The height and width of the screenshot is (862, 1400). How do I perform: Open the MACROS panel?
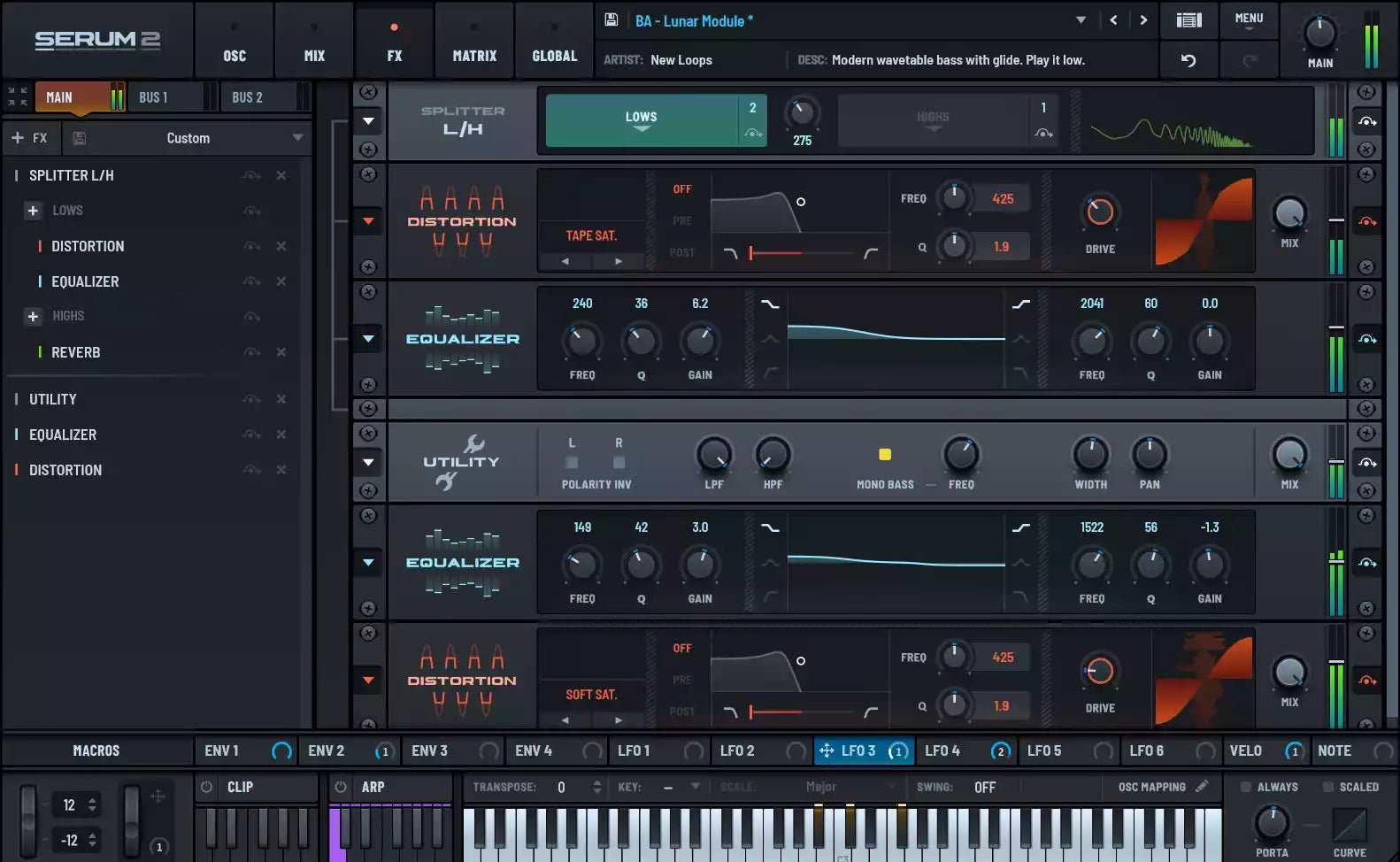(x=96, y=750)
